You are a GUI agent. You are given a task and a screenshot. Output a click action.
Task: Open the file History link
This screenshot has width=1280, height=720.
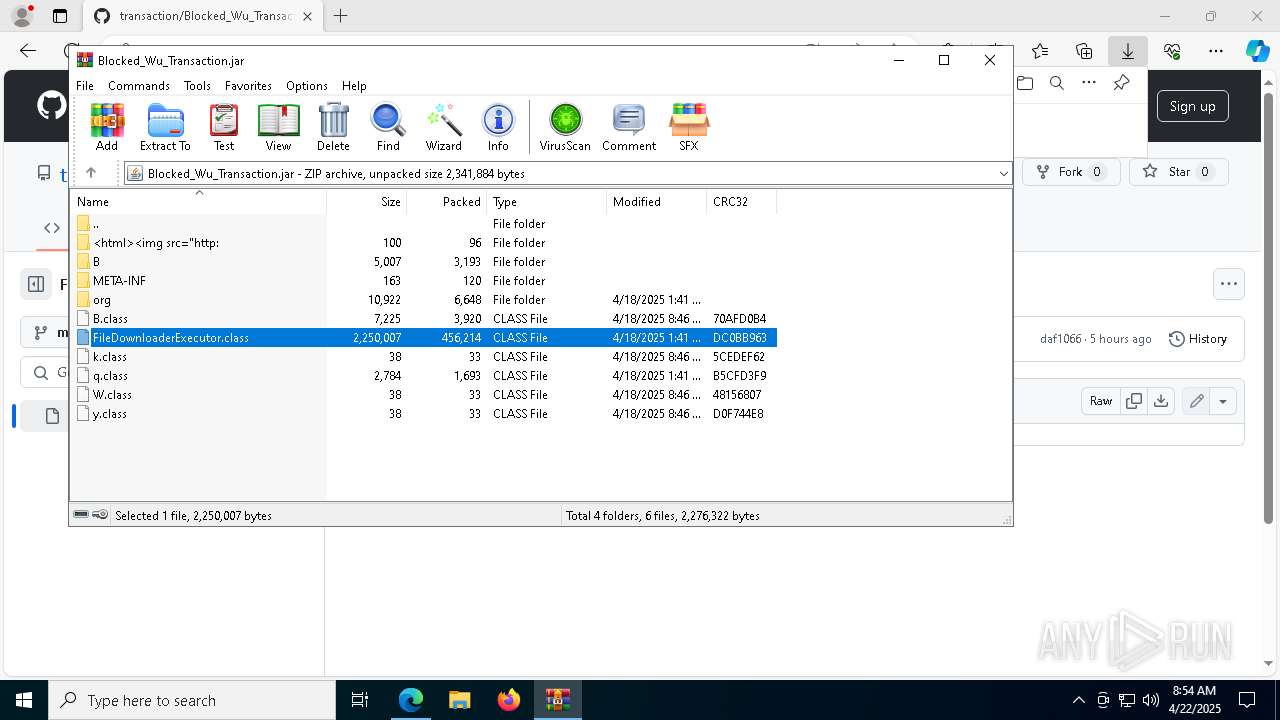1198,339
